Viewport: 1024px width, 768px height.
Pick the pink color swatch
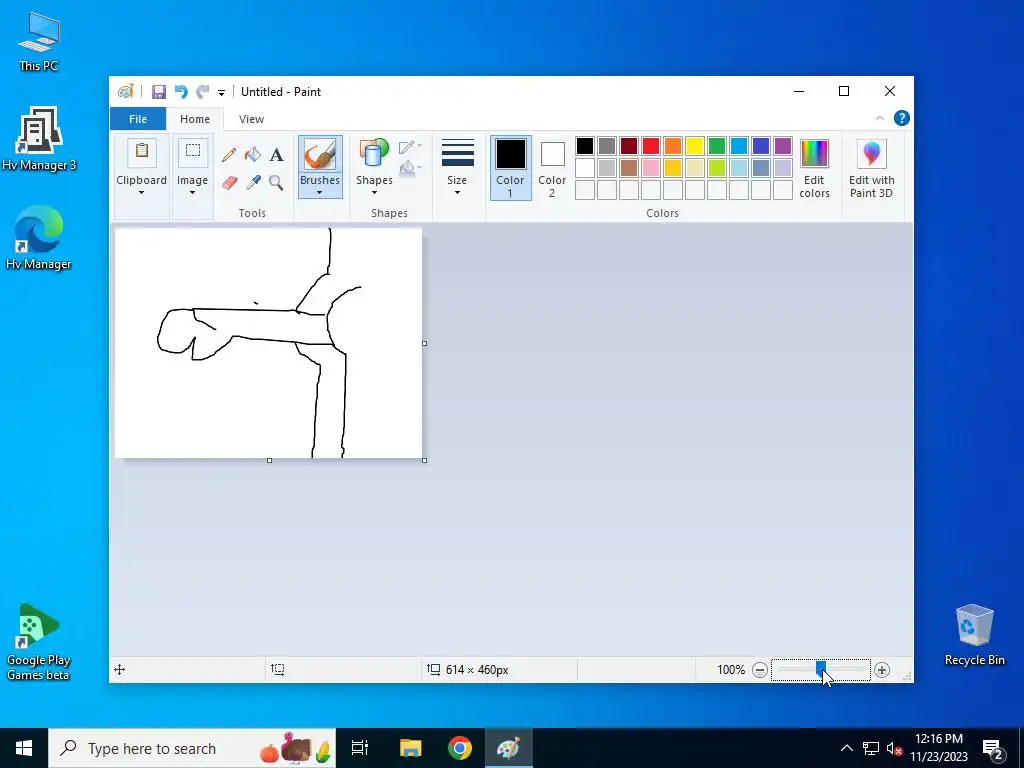[650, 168]
